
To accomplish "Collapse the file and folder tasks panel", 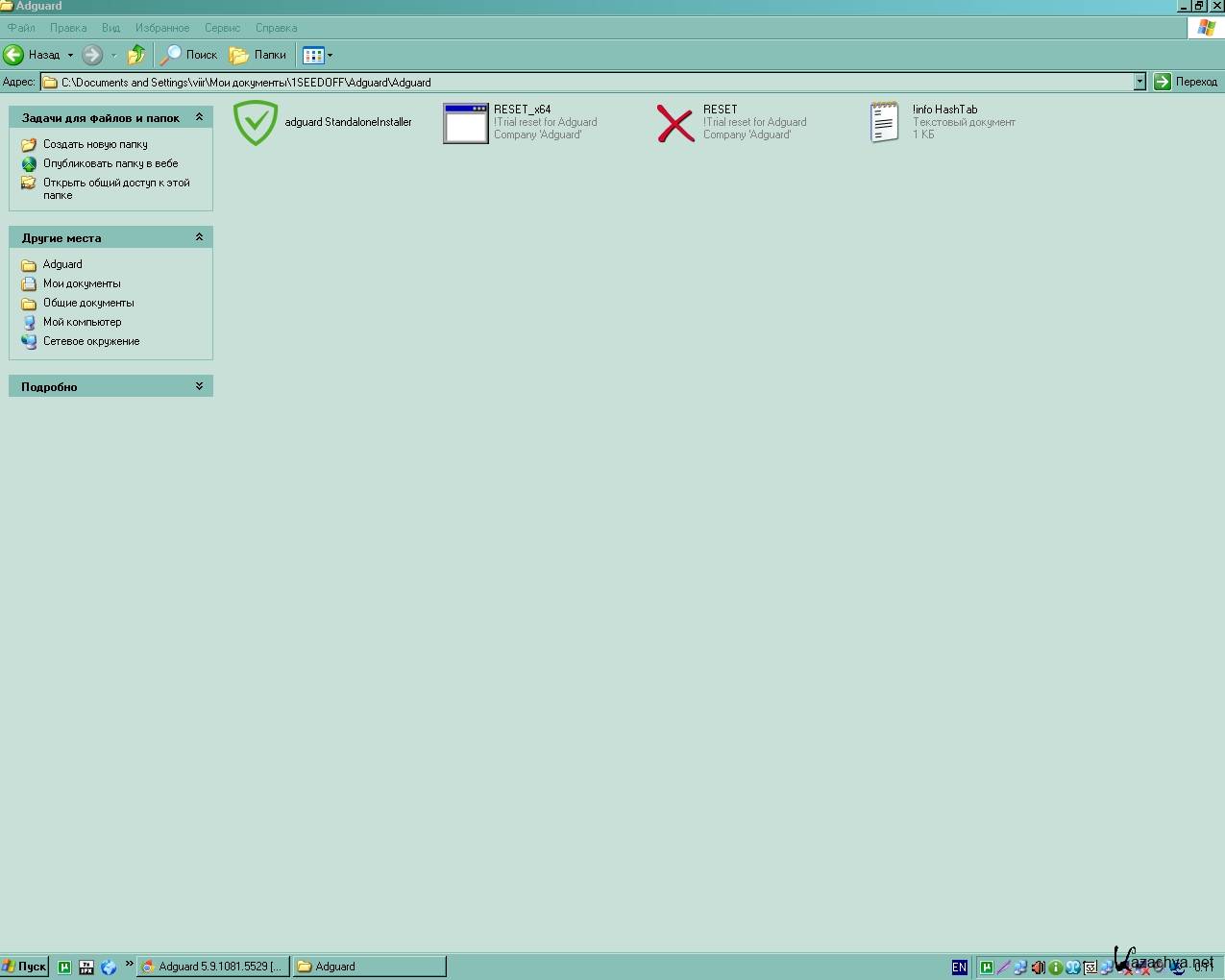I will coord(199,117).
